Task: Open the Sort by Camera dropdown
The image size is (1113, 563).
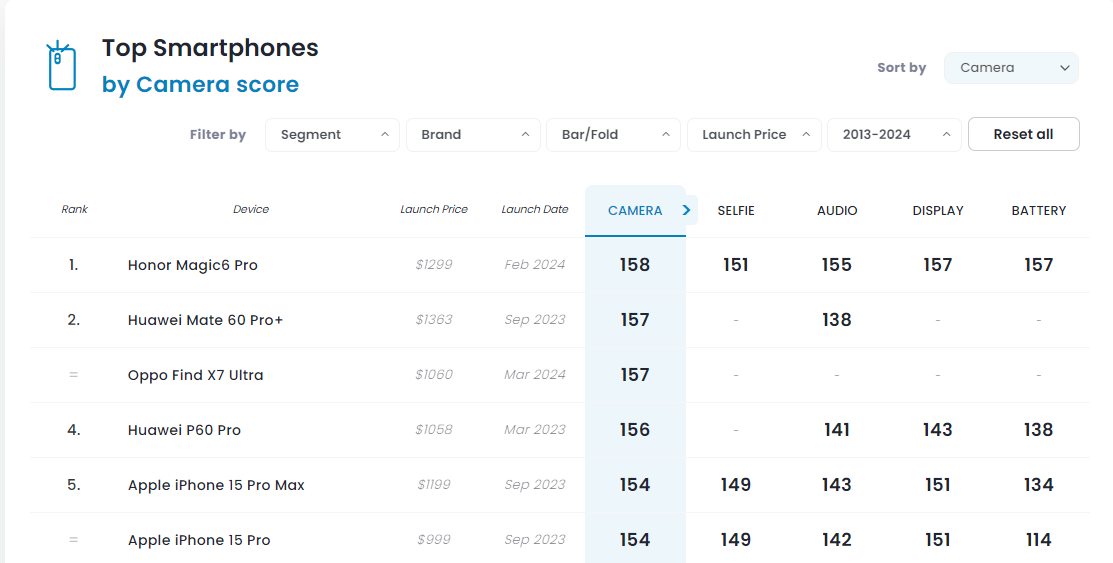Action: tap(1011, 67)
